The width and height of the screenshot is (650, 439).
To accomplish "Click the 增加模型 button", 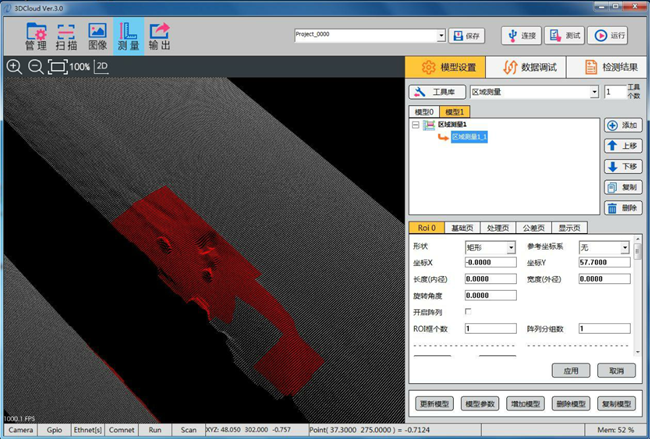I will tap(525, 404).
